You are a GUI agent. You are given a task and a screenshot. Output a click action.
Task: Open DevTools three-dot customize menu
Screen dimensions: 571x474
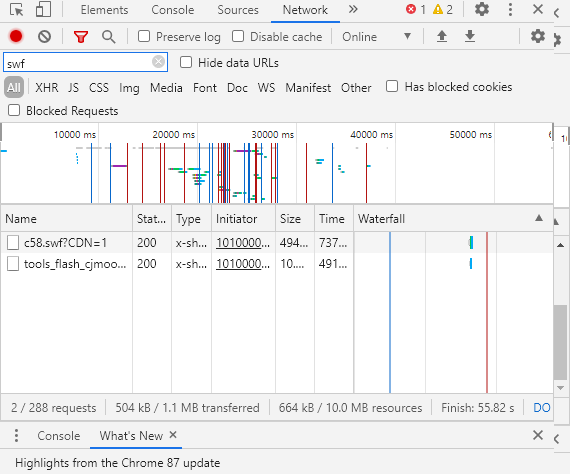click(x=510, y=9)
